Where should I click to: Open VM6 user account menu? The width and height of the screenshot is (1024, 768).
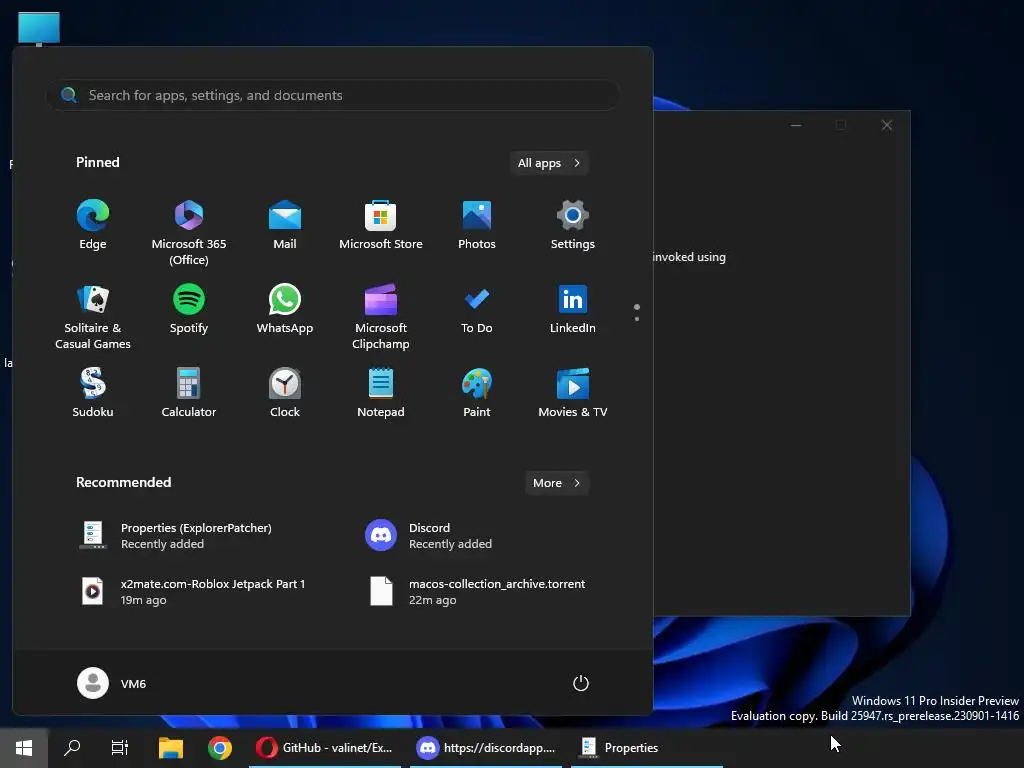(112, 683)
